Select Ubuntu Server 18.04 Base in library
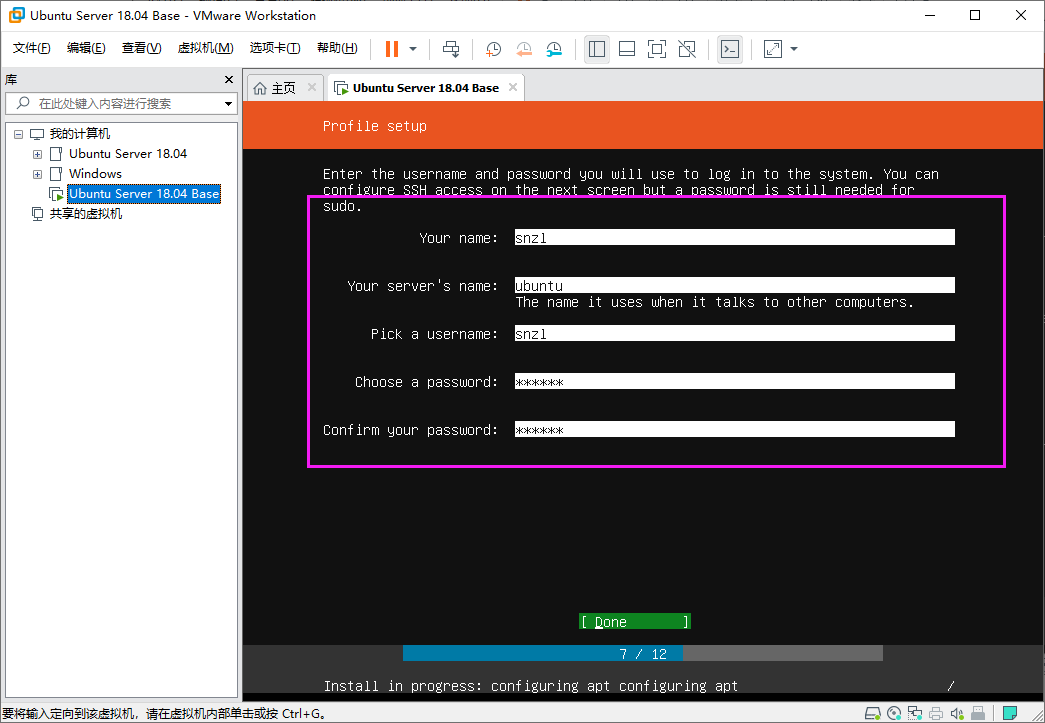The width and height of the screenshot is (1045, 723). (x=144, y=194)
